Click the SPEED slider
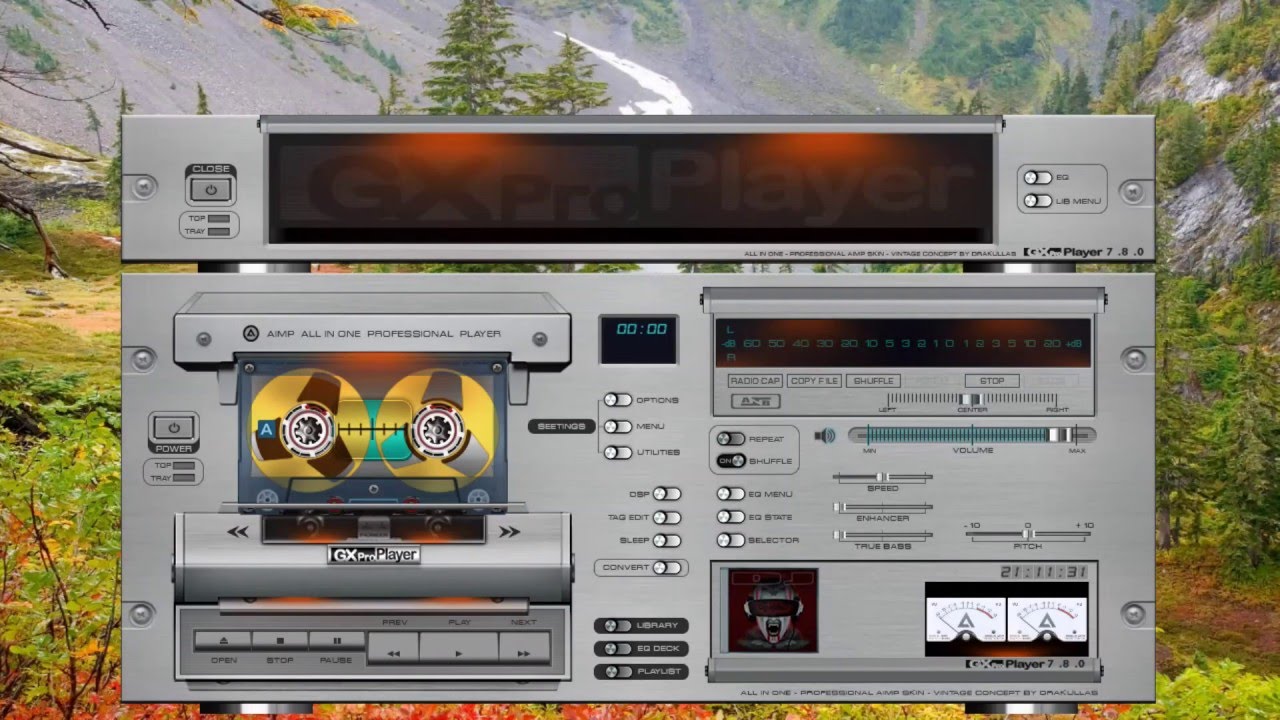The width and height of the screenshot is (1280, 720). (883, 479)
